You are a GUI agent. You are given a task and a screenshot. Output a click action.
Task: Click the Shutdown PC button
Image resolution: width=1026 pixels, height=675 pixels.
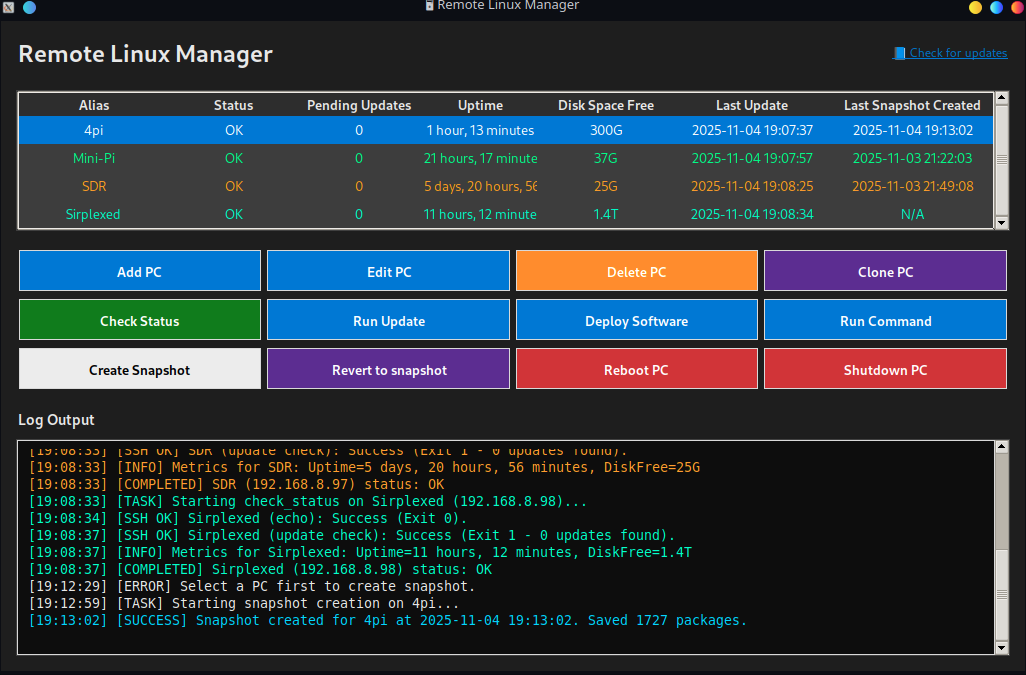click(x=885, y=370)
